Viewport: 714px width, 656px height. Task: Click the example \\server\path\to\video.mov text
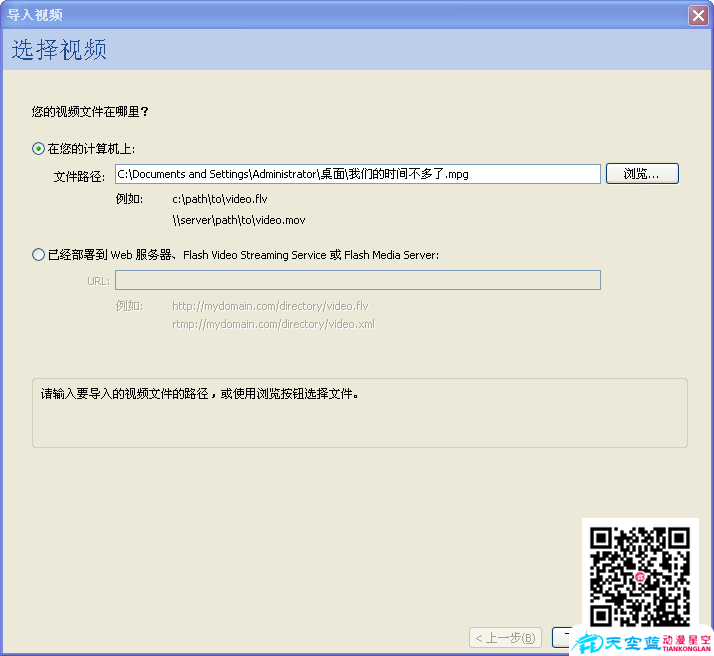pyautogui.click(x=239, y=220)
